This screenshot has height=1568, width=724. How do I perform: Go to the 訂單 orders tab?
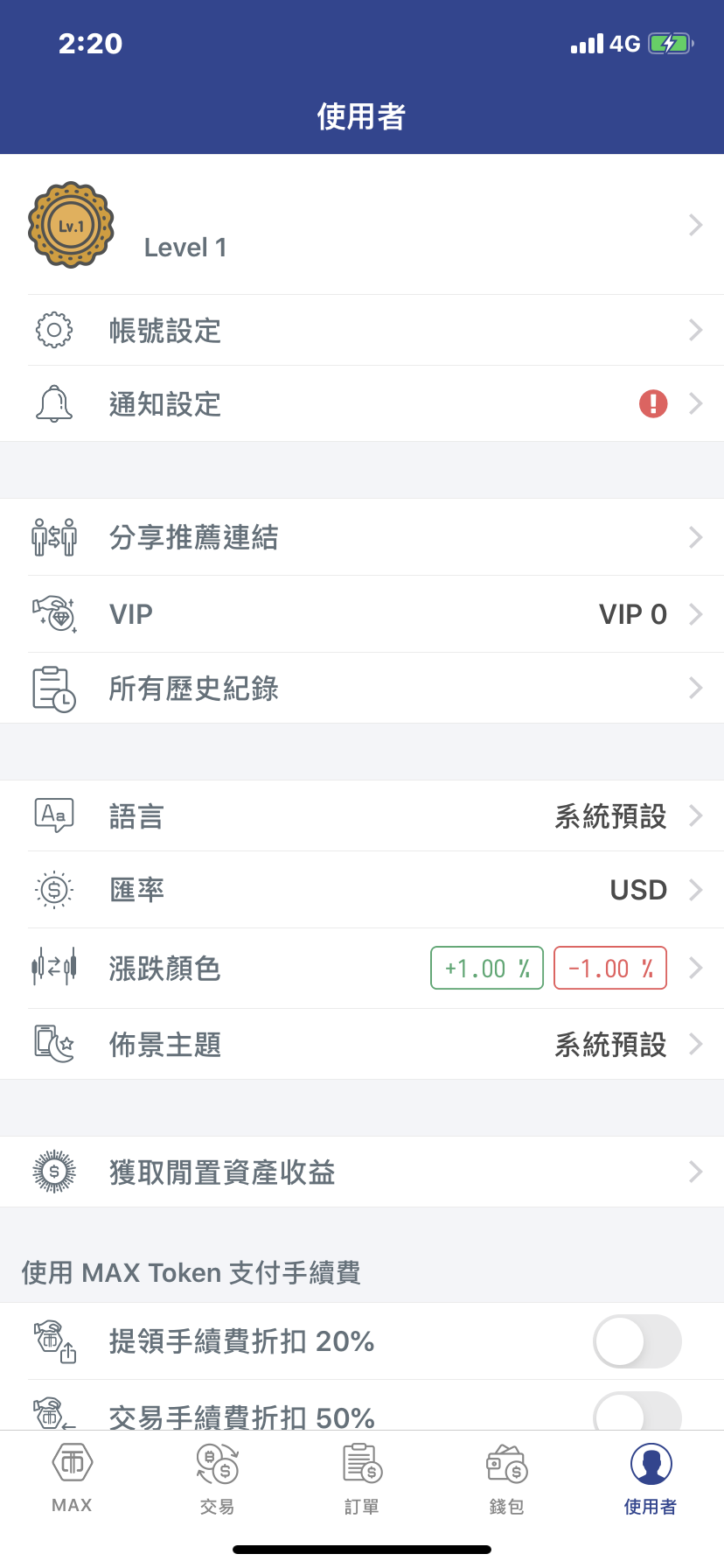coord(361,1477)
